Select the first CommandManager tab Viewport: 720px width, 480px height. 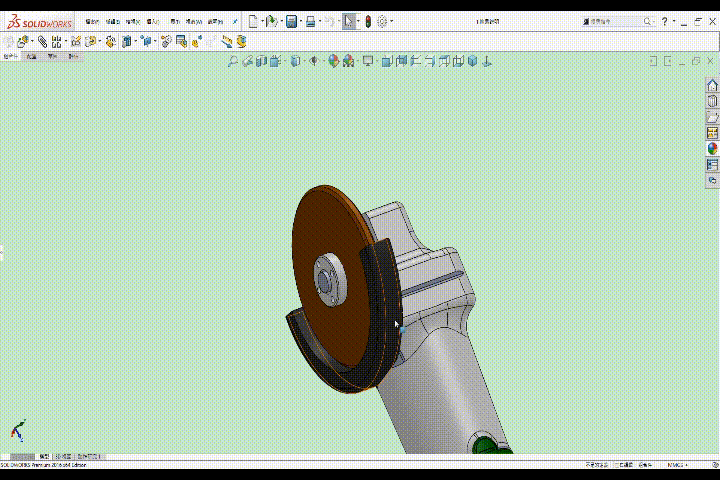(x=11, y=57)
